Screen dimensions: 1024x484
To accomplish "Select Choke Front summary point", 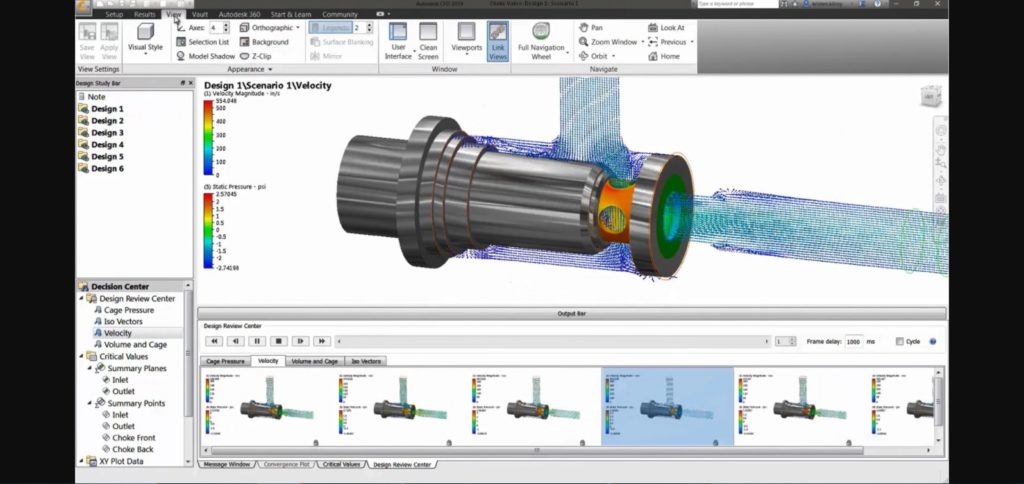I will point(133,438).
